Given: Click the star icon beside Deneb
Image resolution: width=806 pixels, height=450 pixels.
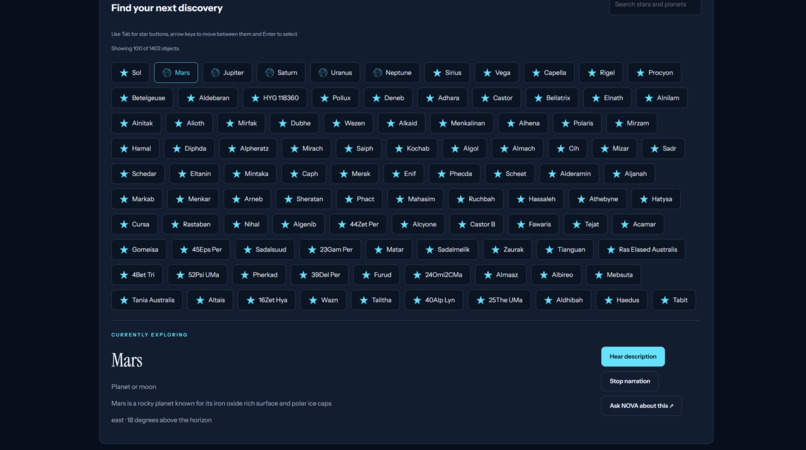Looking at the screenshot, I should (x=376, y=98).
